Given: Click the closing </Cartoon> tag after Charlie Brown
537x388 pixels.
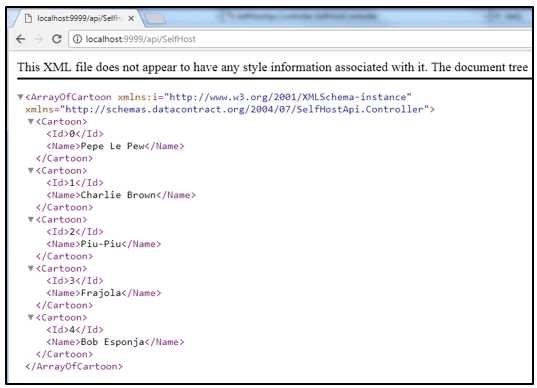Looking at the screenshot, I should pyautogui.click(x=64, y=208).
